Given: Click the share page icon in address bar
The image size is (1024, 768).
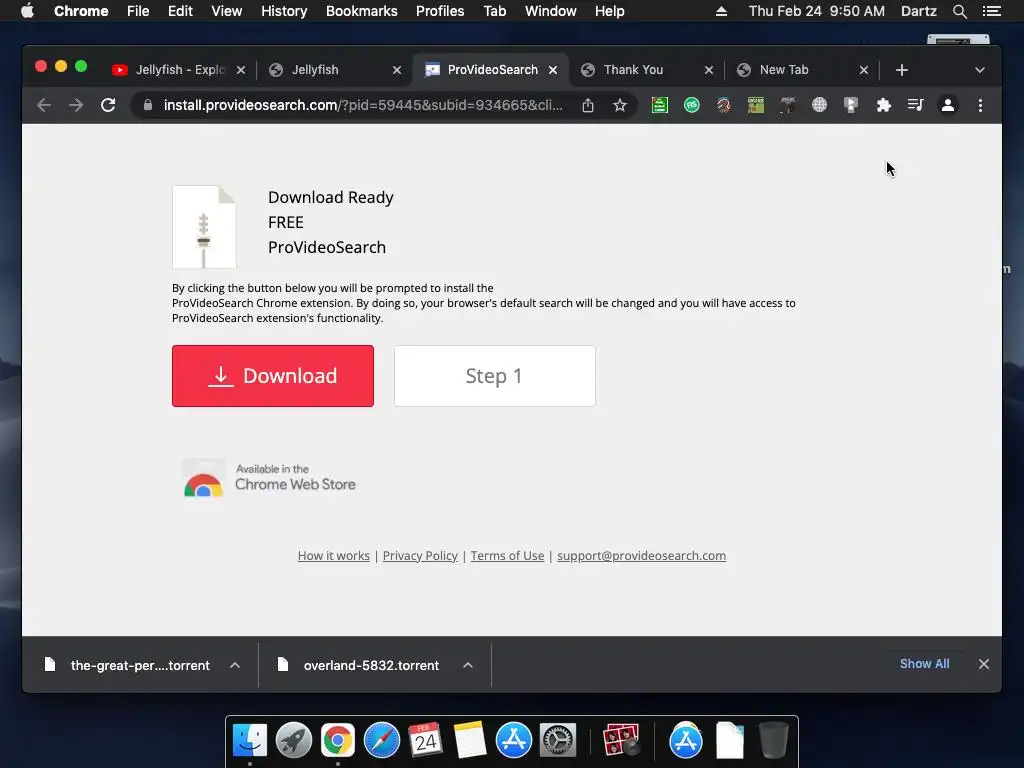Looking at the screenshot, I should click(x=588, y=105).
